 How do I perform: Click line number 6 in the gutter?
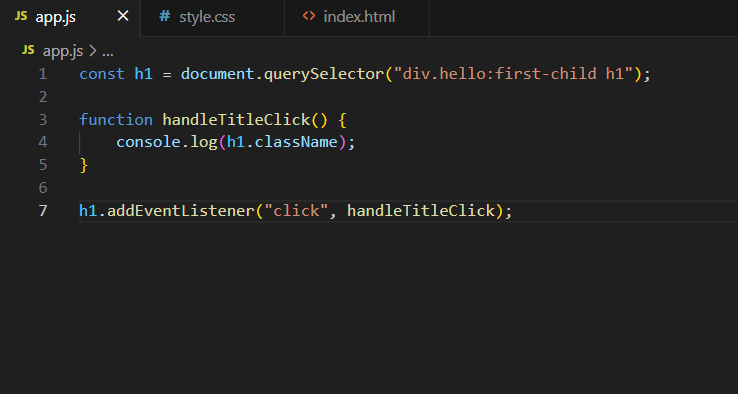pos(43,188)
